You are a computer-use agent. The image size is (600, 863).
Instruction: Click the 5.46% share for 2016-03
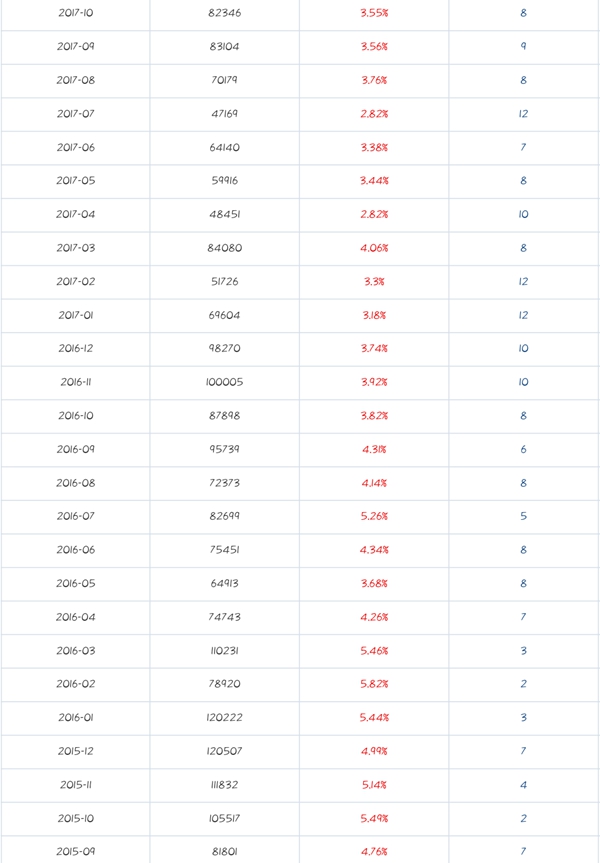[x=374, y=650]
